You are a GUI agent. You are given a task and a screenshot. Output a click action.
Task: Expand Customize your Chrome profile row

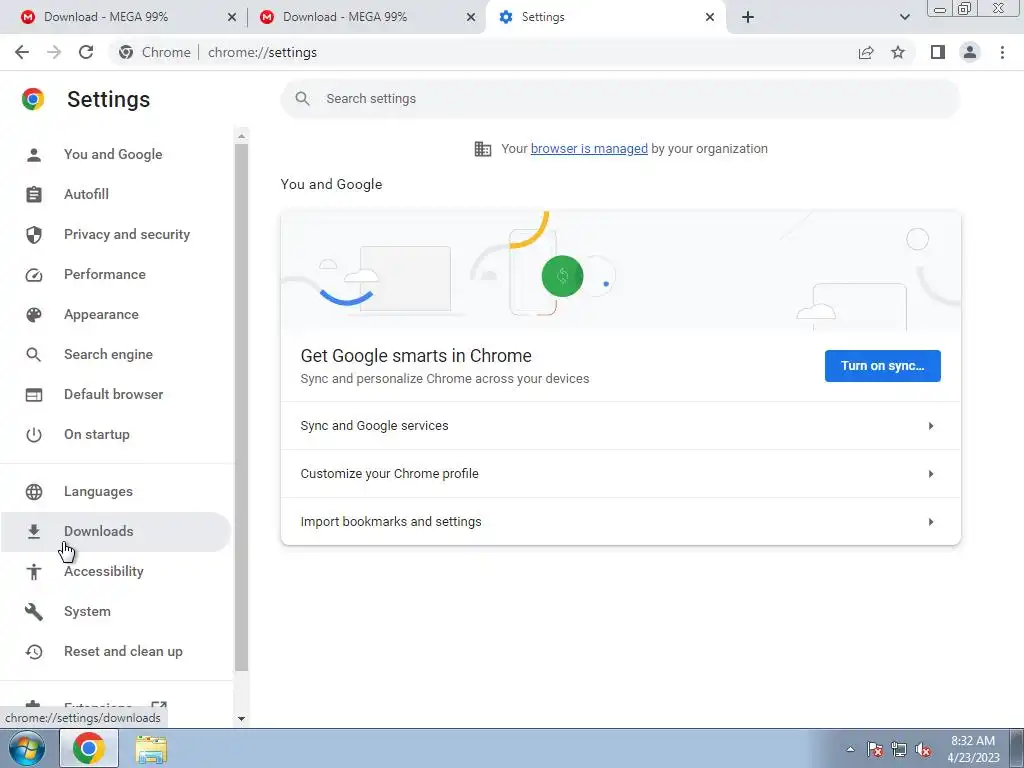620,474
